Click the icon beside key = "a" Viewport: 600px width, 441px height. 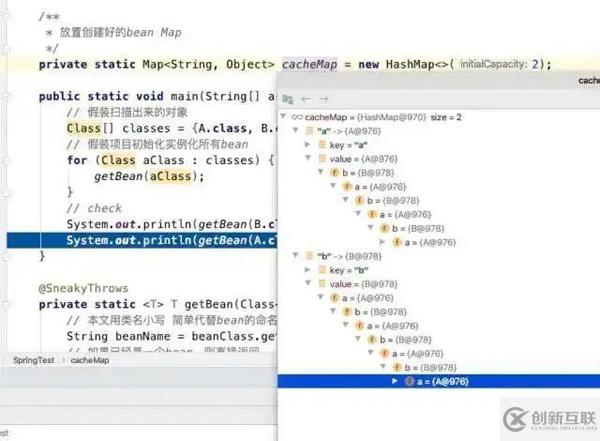tap(322, 145)
